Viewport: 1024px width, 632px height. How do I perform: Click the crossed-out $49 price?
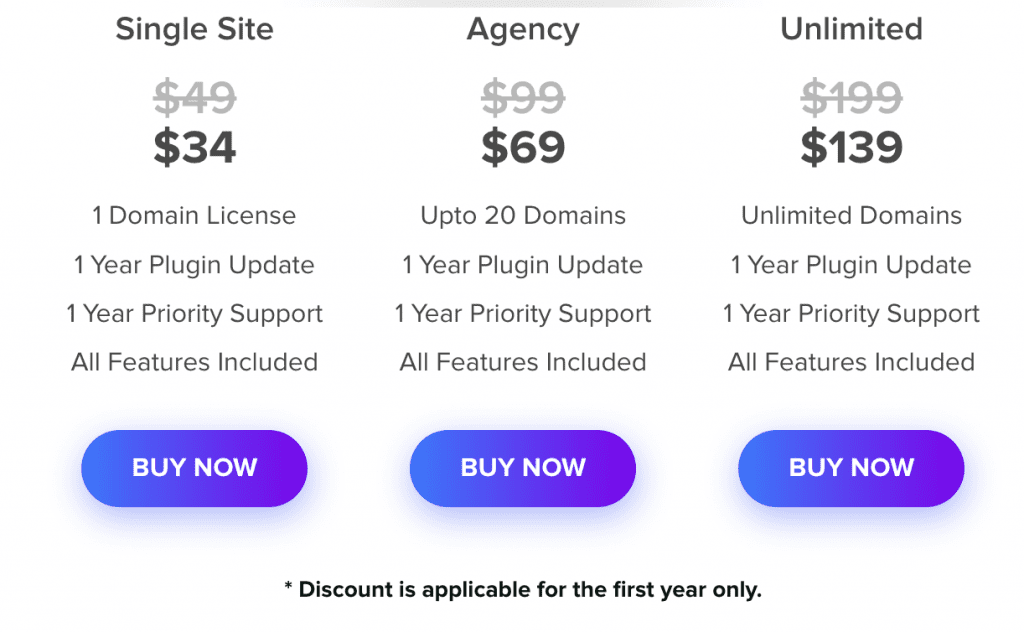click(195, 98)
